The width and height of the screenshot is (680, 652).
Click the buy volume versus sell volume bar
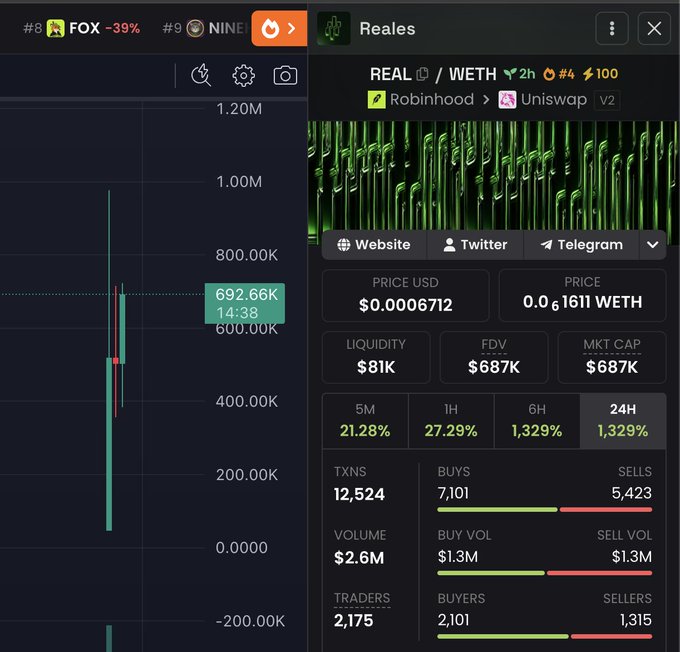pos(545,573)
